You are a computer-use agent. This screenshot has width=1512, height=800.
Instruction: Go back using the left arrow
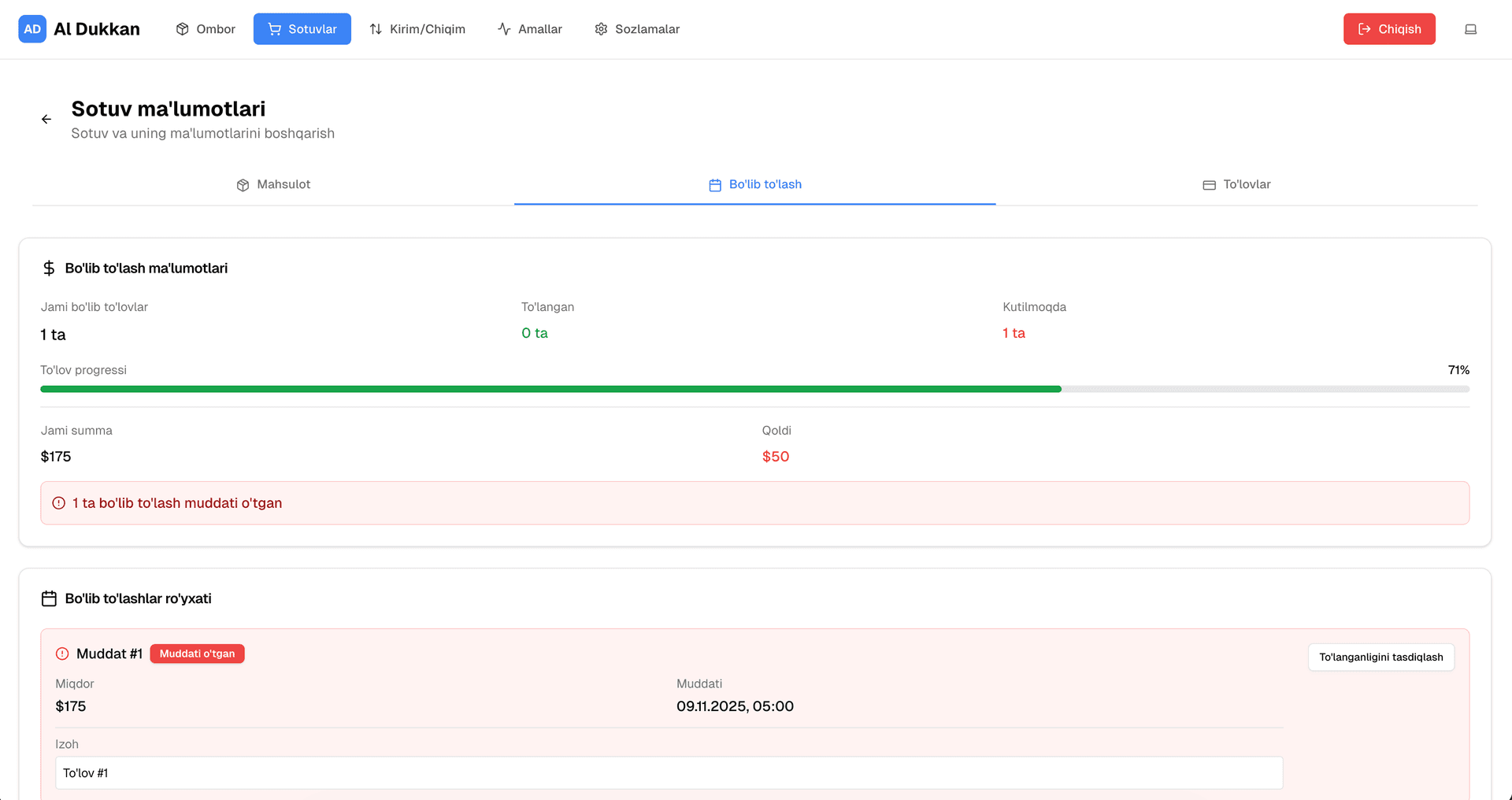coord(46,119)
